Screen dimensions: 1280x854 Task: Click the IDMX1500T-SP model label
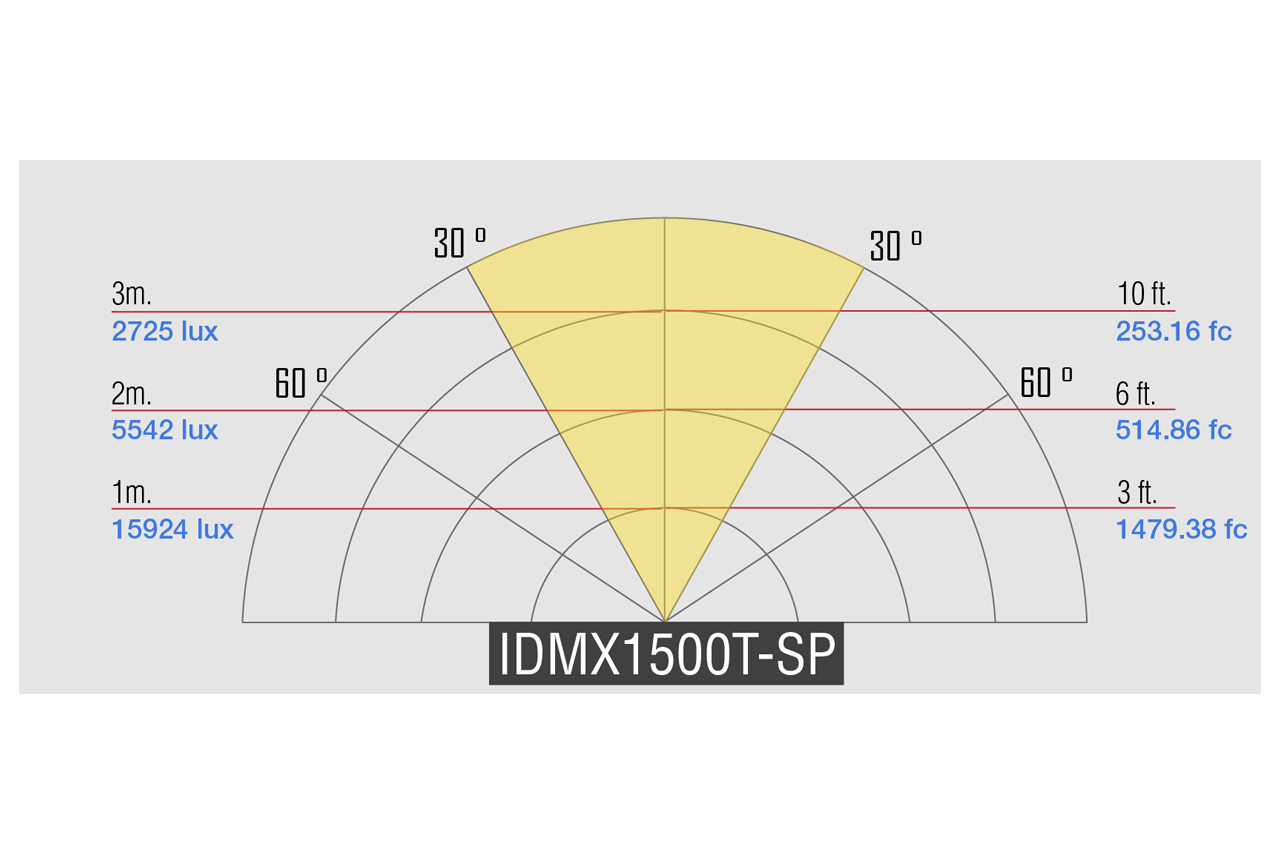point(666,654)
